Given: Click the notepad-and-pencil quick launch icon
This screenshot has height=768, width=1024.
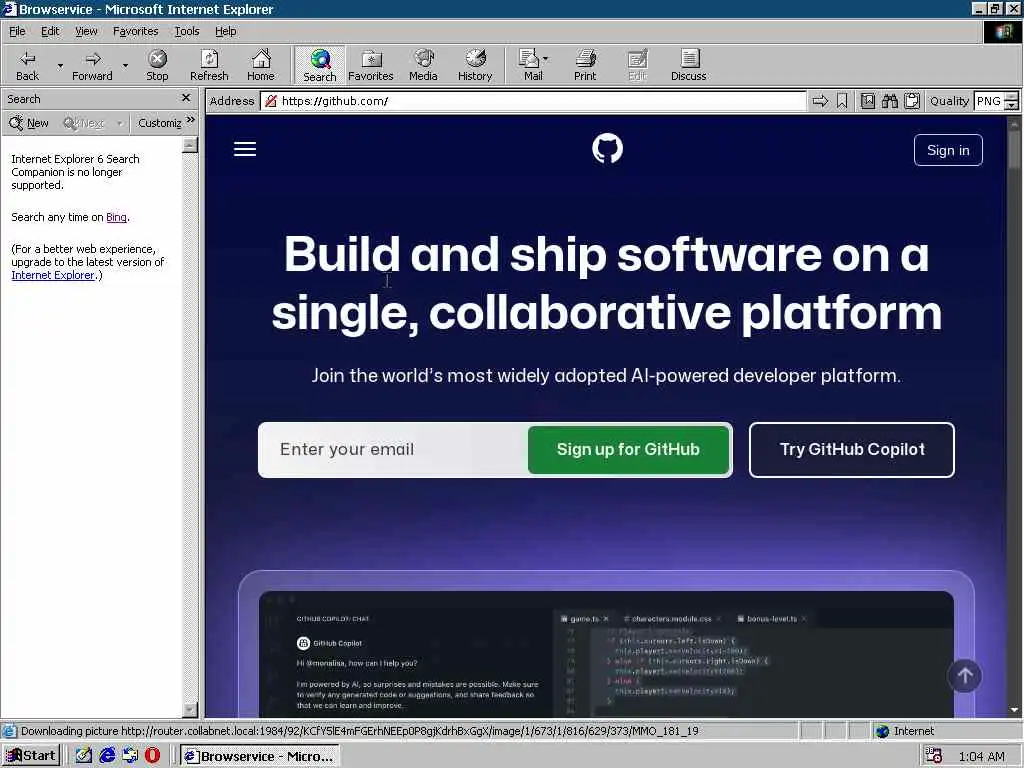Looking at the screenshot, I should (x=84, y=756).
